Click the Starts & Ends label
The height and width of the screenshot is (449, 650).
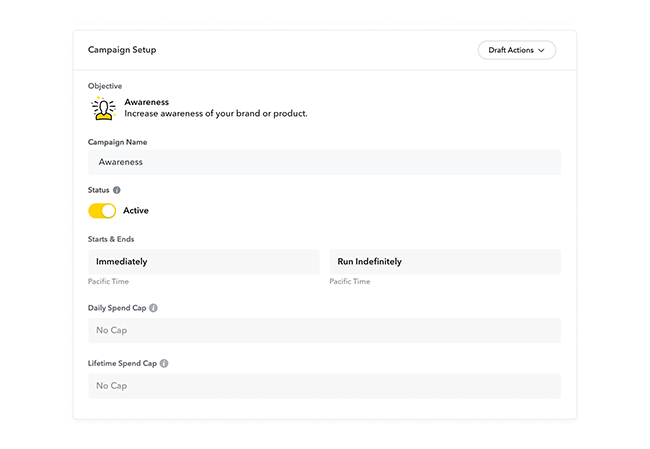click(111, 239)
